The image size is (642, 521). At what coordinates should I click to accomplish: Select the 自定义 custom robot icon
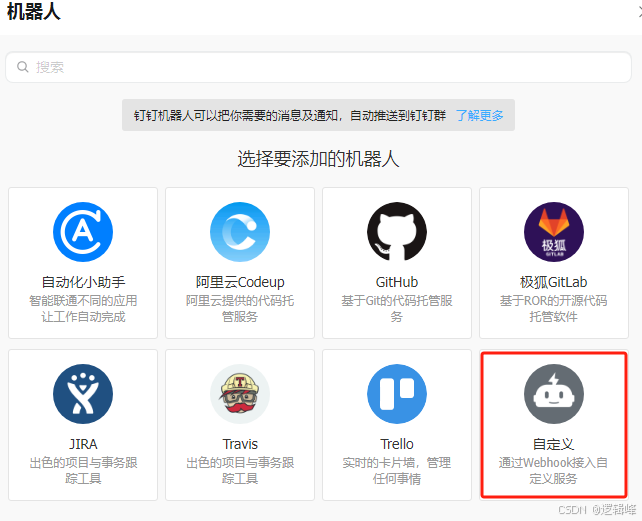554,394
